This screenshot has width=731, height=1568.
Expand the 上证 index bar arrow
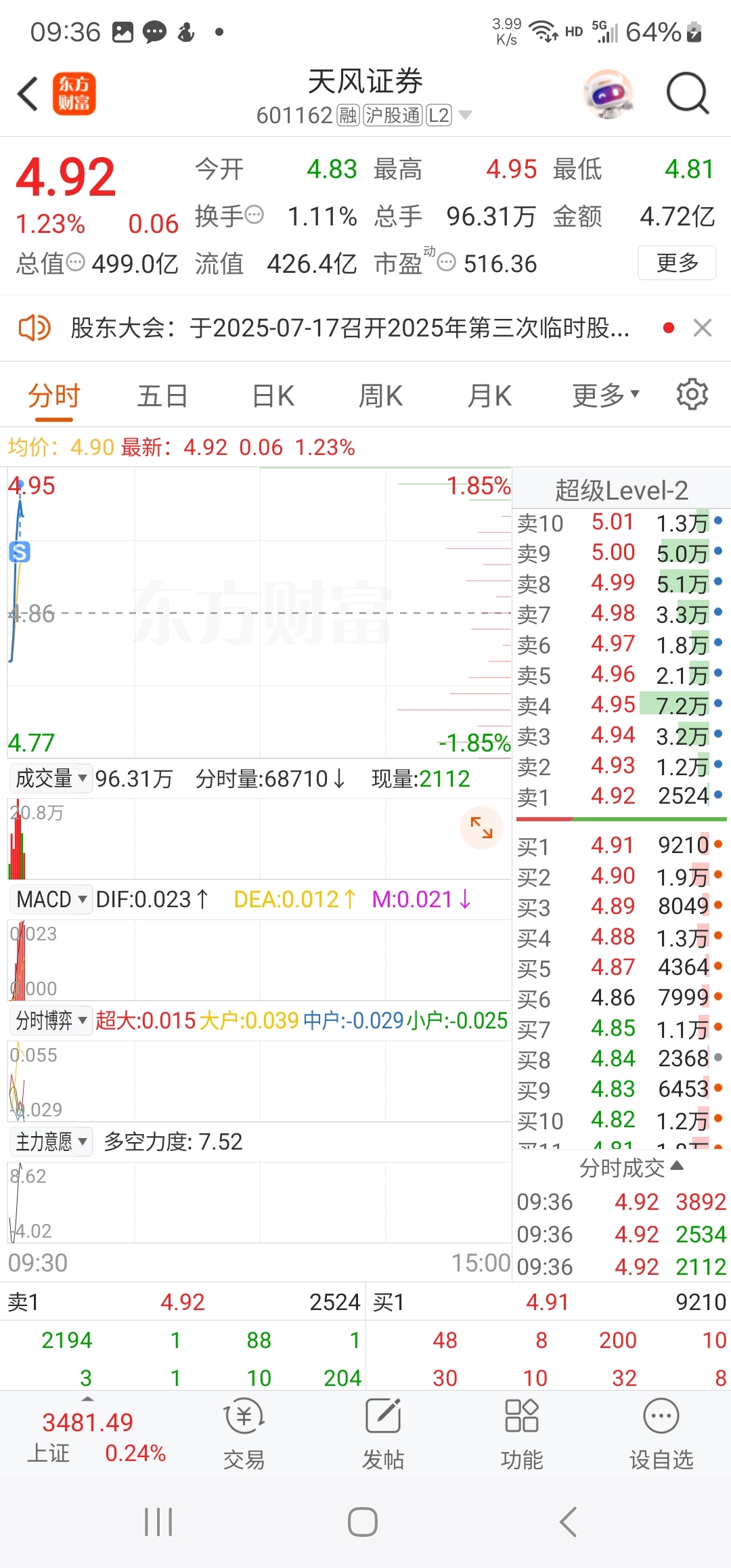point(88,1399)
